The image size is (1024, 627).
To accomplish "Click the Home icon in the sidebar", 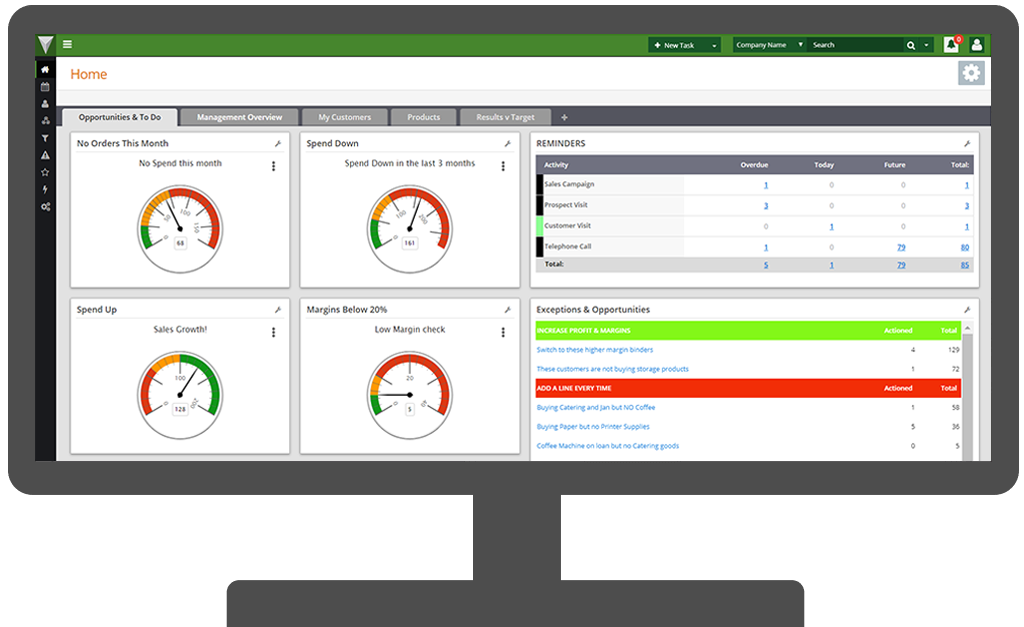I will 45,70.
